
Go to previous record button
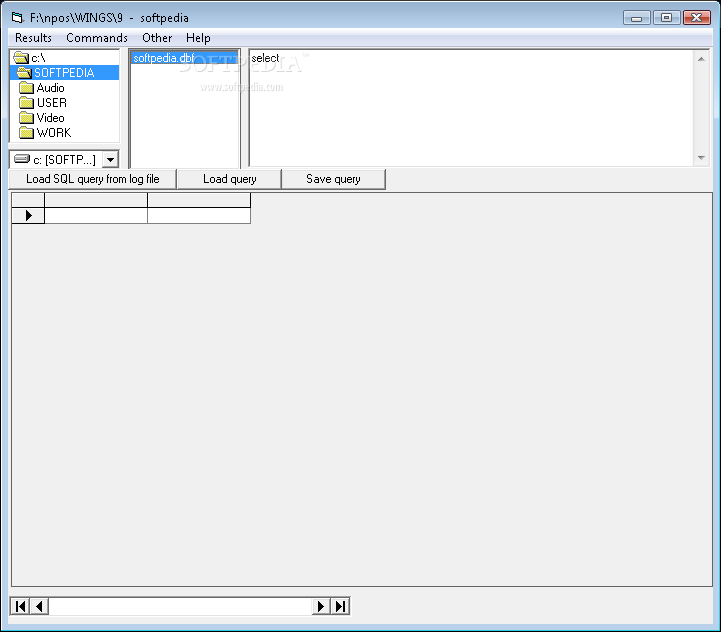[x=40, y=606]
